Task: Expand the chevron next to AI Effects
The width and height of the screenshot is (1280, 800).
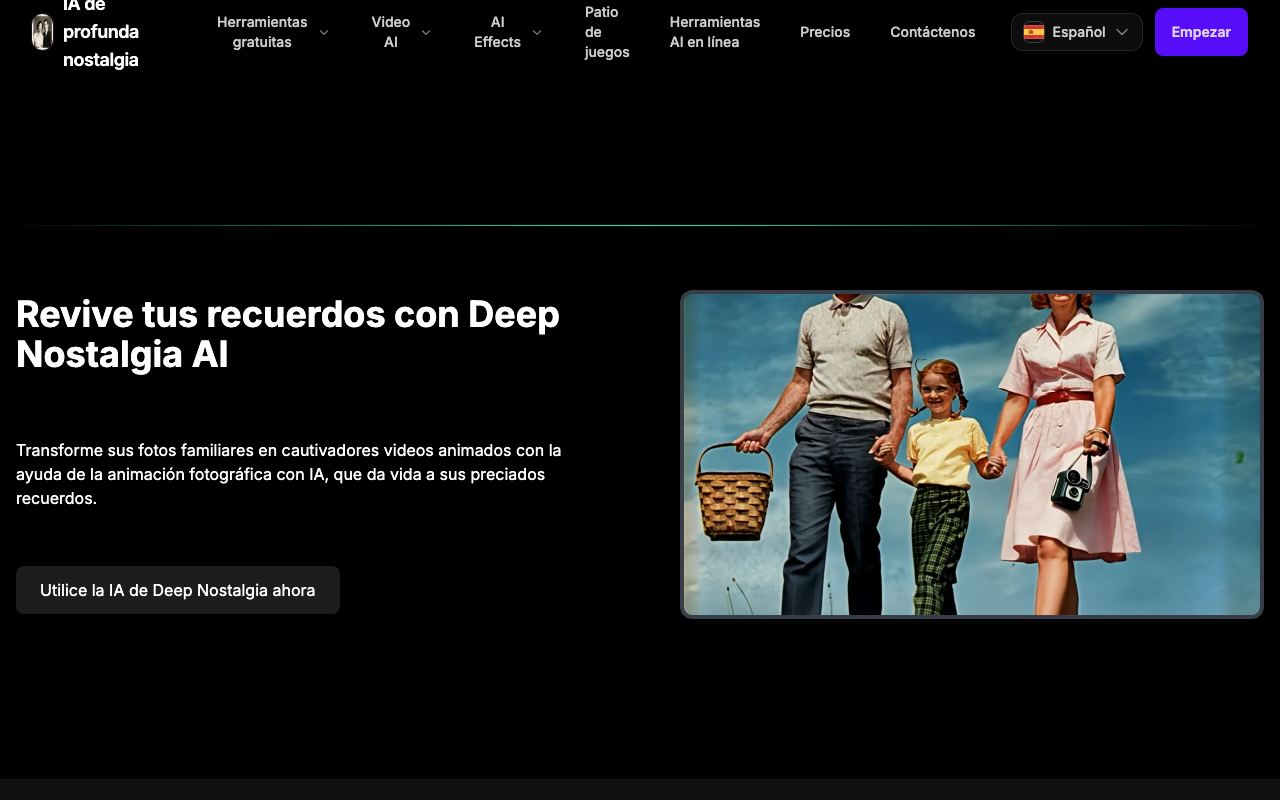Action: 537,32
